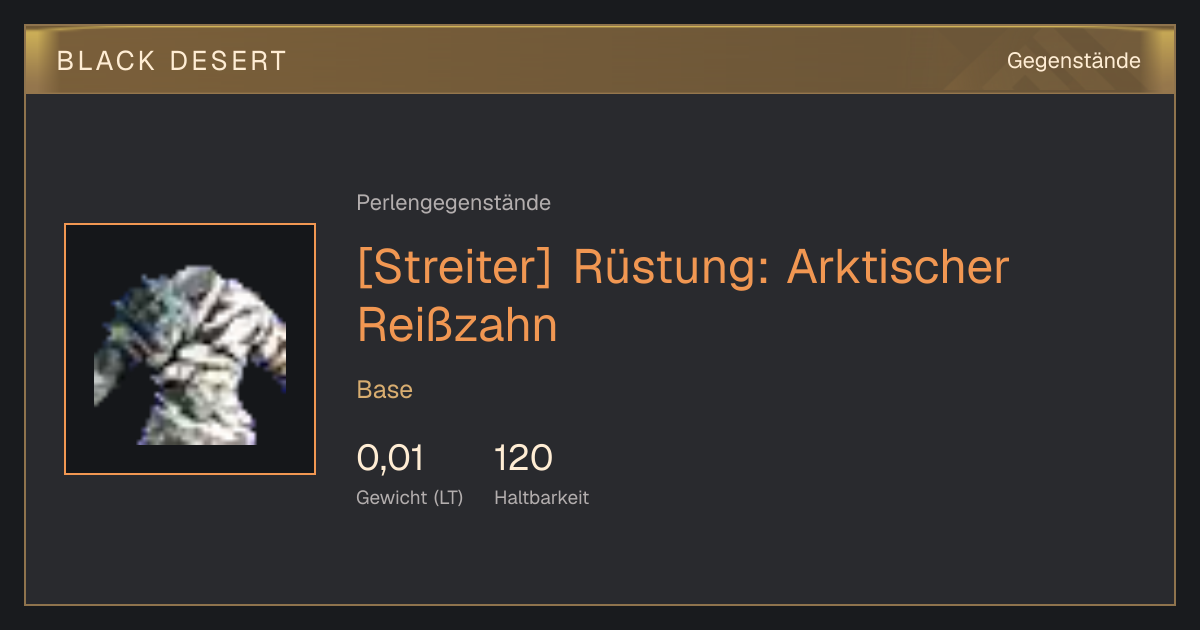Click the 0,01 weight value
1200x630 pixels.
390,459
